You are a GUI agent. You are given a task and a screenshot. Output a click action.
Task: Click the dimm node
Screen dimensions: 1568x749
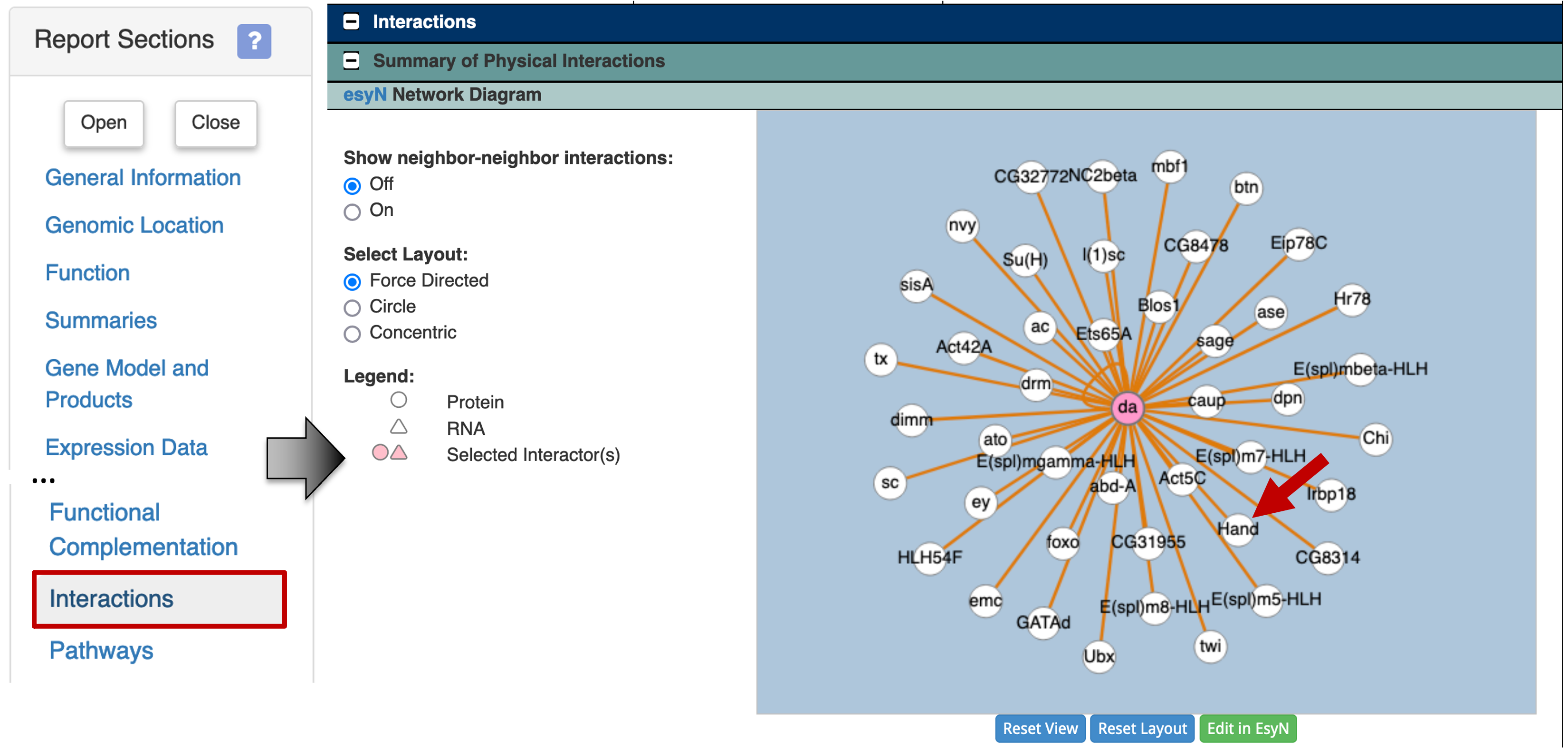coord(911,420)
